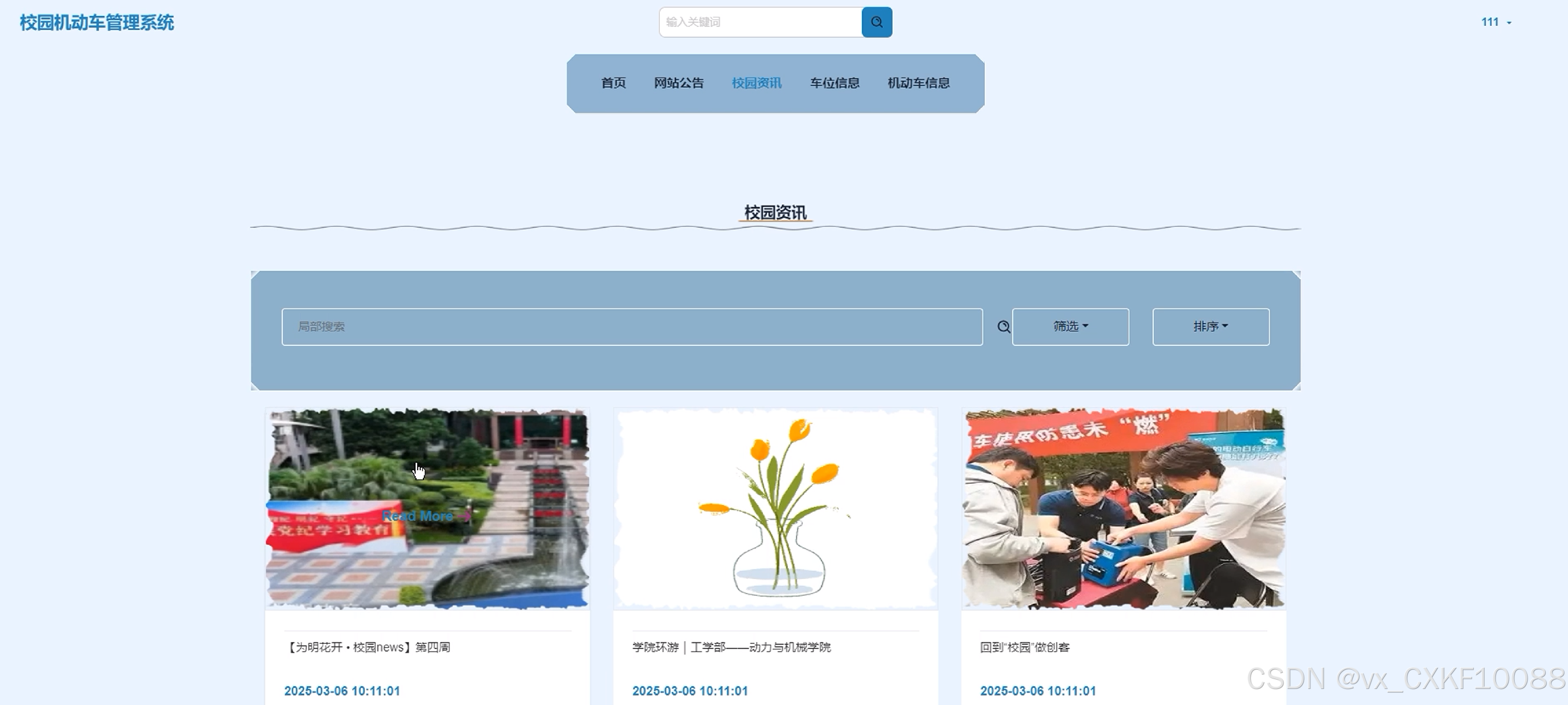Open article 学院环游｜工学部——动力与机械学院
1568x705 pixels.
(x=731, y=647)
